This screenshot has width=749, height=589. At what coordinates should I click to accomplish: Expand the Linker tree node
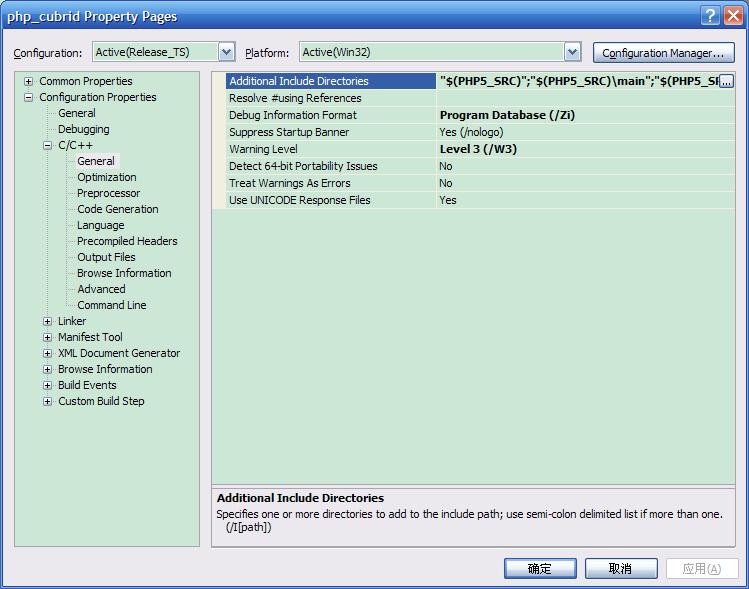(48, 321)
